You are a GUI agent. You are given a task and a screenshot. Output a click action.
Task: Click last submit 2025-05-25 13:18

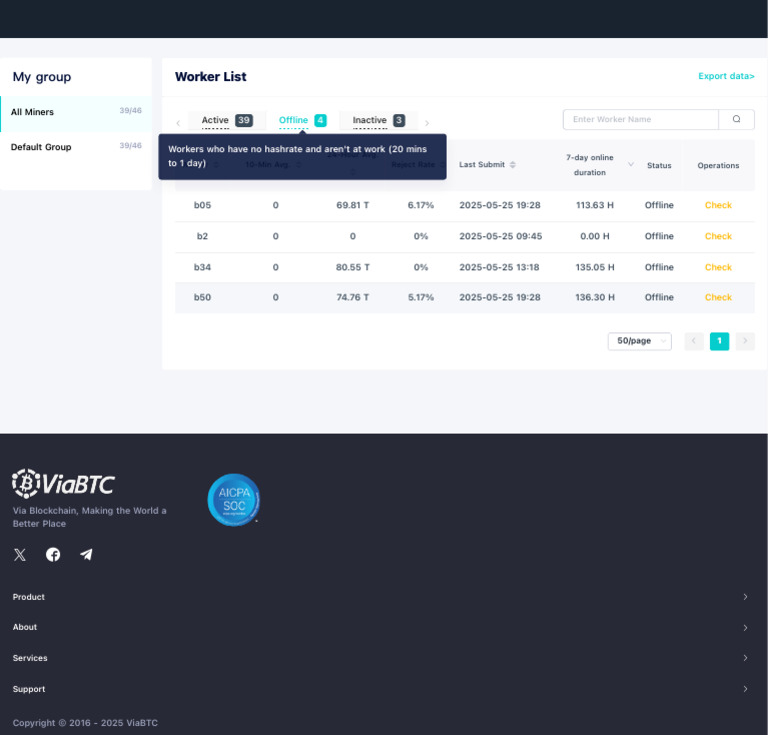click(499, 267)
